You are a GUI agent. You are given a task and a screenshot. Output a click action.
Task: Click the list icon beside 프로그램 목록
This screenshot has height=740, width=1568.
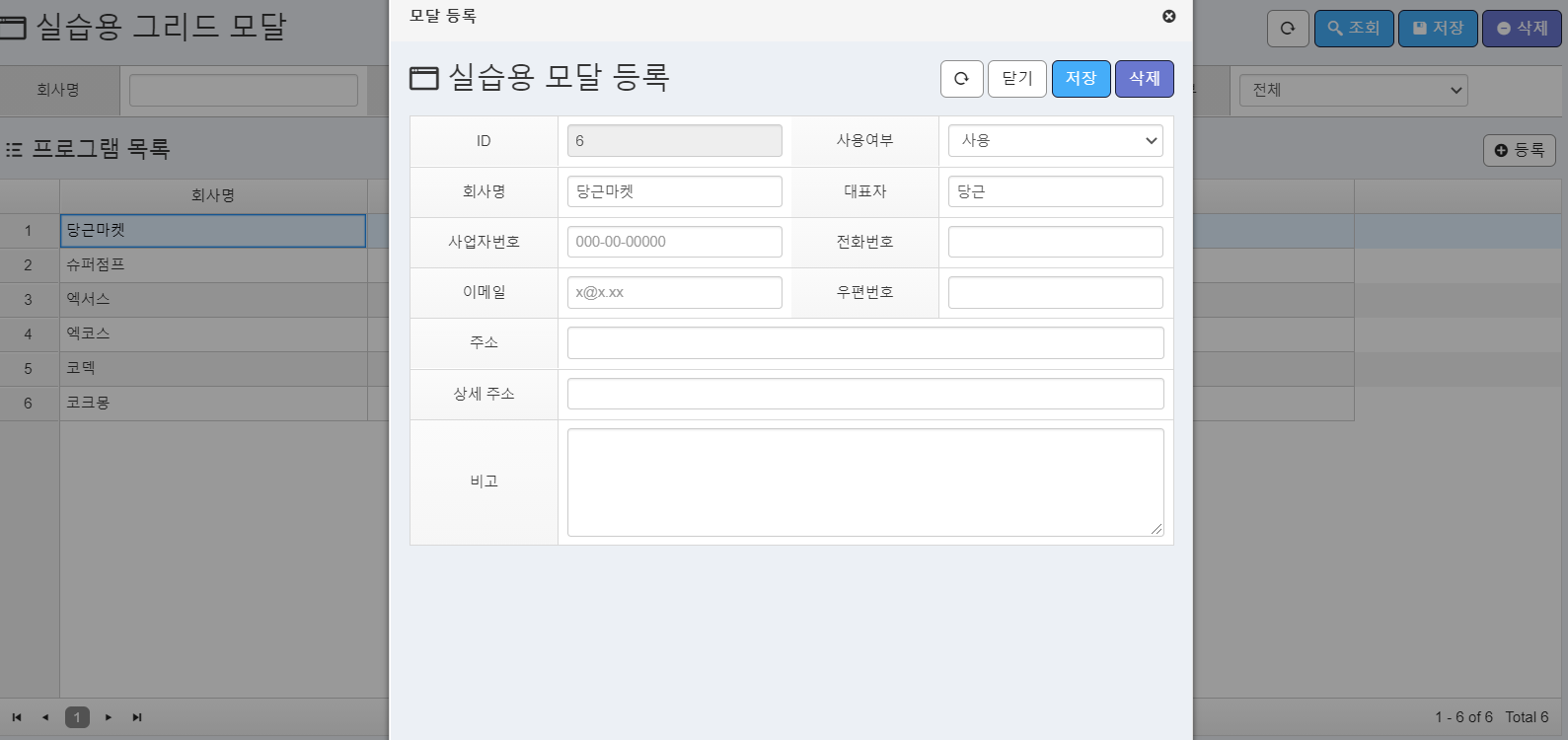click(14, 150)
